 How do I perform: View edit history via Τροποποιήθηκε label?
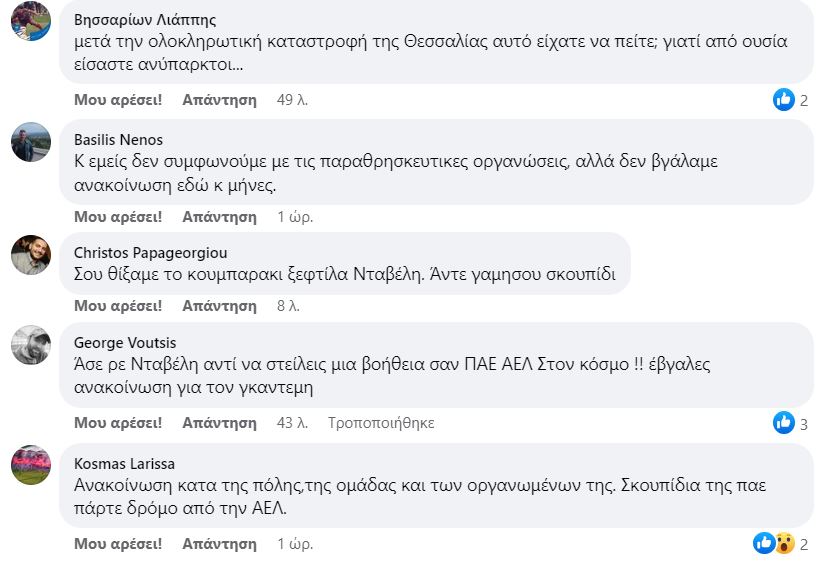381,423
